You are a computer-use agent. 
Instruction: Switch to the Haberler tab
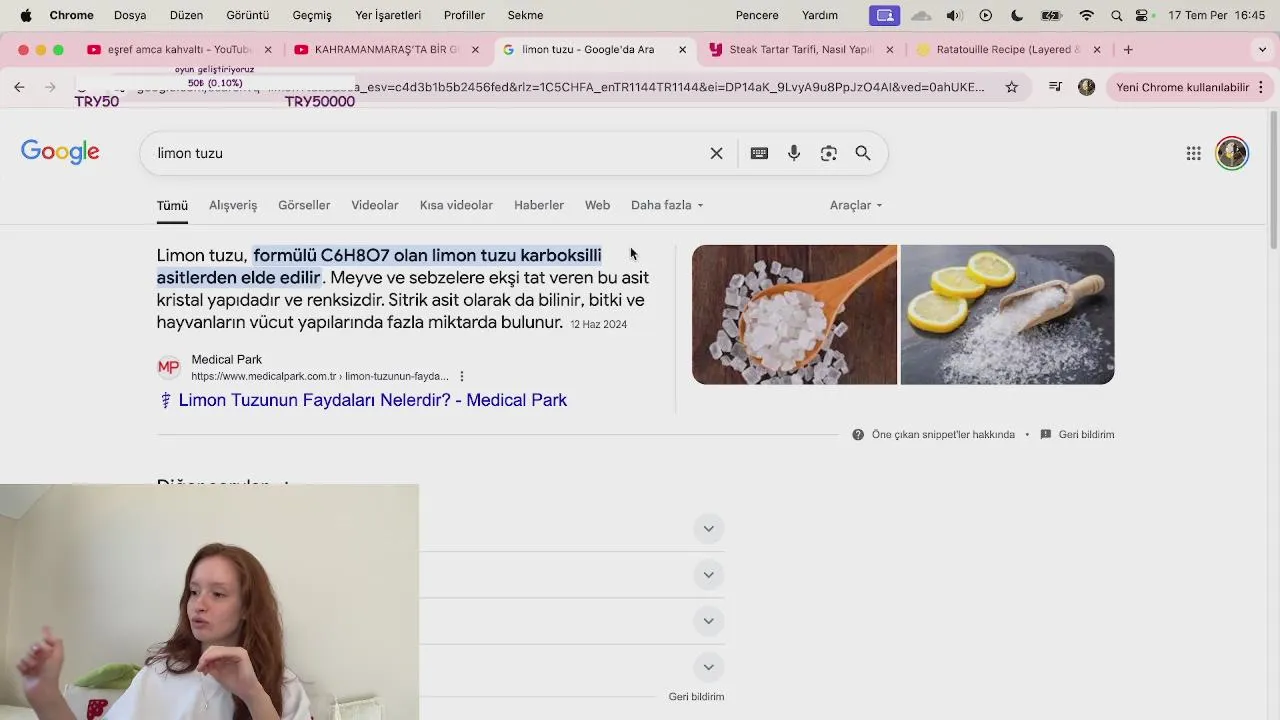(539, 205)
